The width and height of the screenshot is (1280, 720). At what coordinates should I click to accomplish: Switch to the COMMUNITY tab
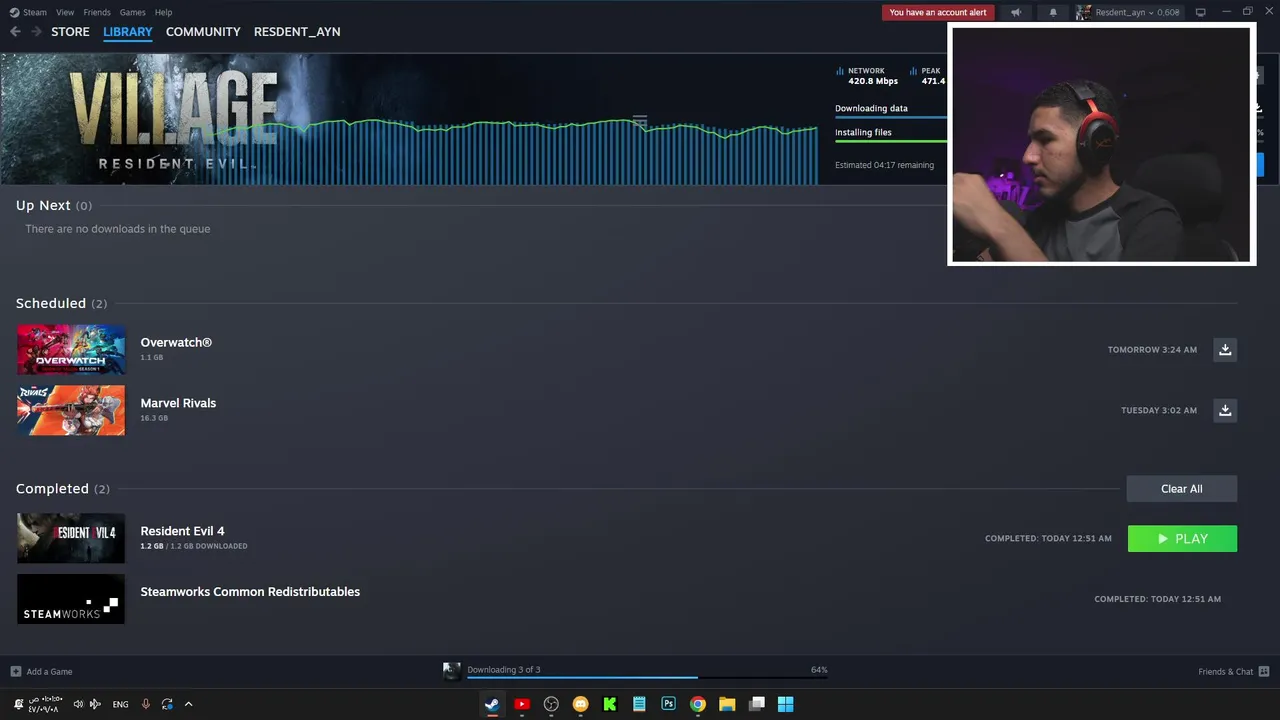click(203, 32)
